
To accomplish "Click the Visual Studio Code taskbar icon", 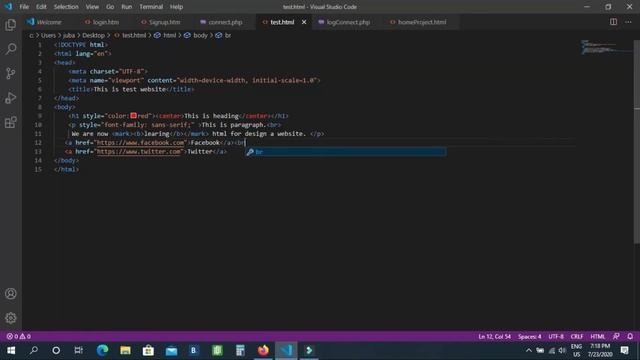I will click(x=286, y=350).
